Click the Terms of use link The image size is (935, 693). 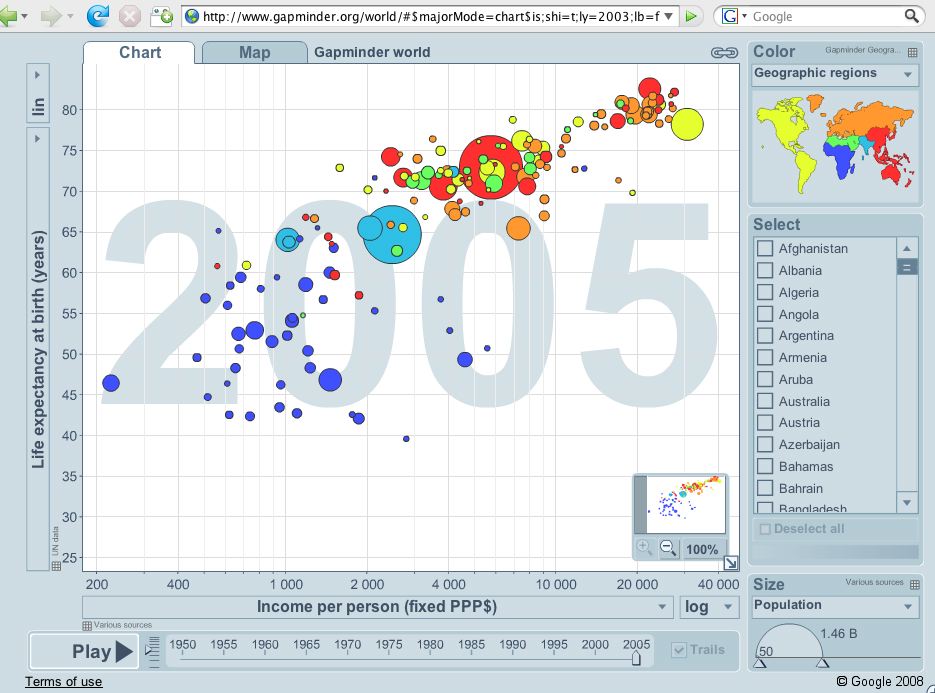(x=63, y=681)
